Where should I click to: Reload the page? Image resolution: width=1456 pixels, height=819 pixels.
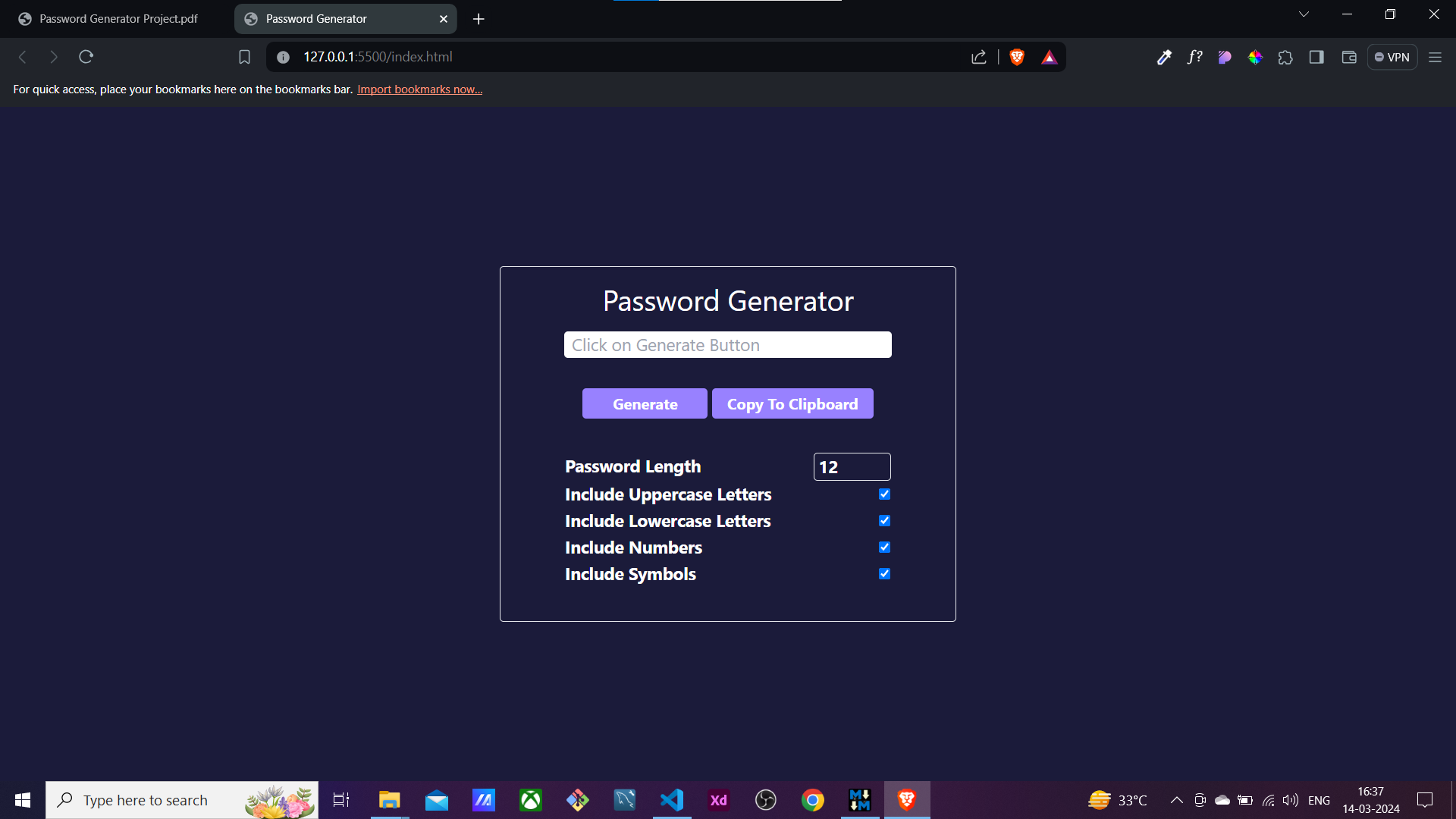pos(86,57)
